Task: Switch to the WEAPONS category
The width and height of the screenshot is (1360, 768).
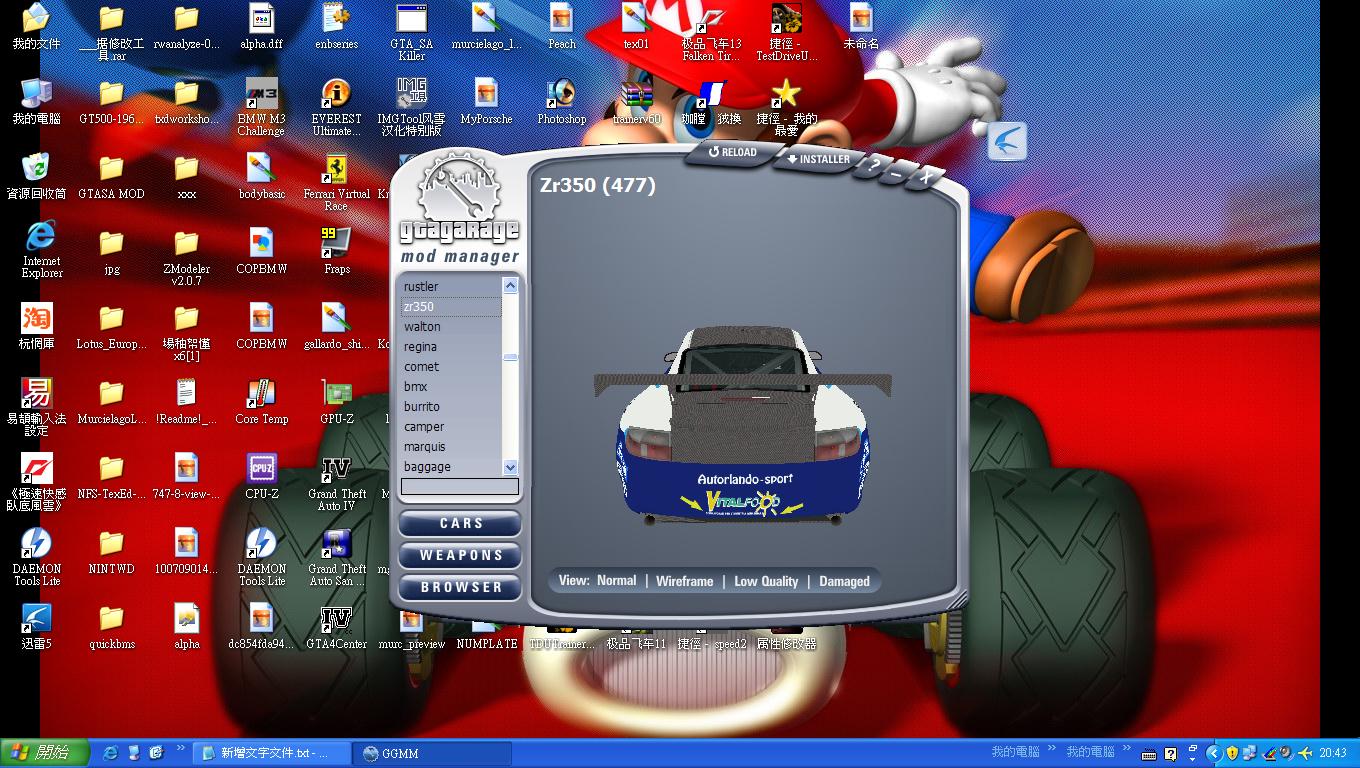Action: click(460, 556)
